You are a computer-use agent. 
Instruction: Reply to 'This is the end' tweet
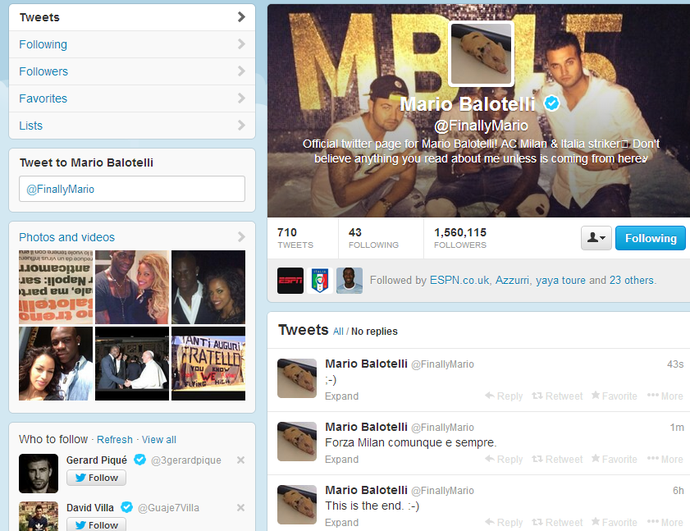point(504,523)
